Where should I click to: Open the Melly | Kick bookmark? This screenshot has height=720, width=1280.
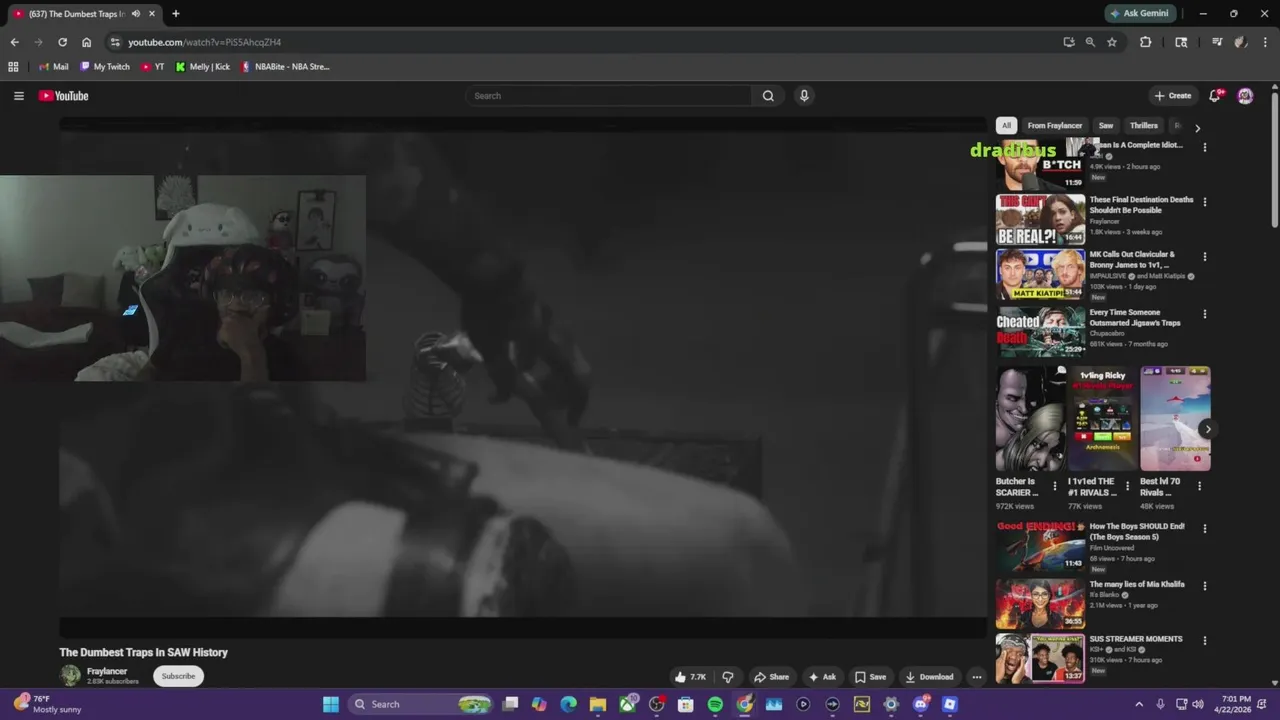203,67
